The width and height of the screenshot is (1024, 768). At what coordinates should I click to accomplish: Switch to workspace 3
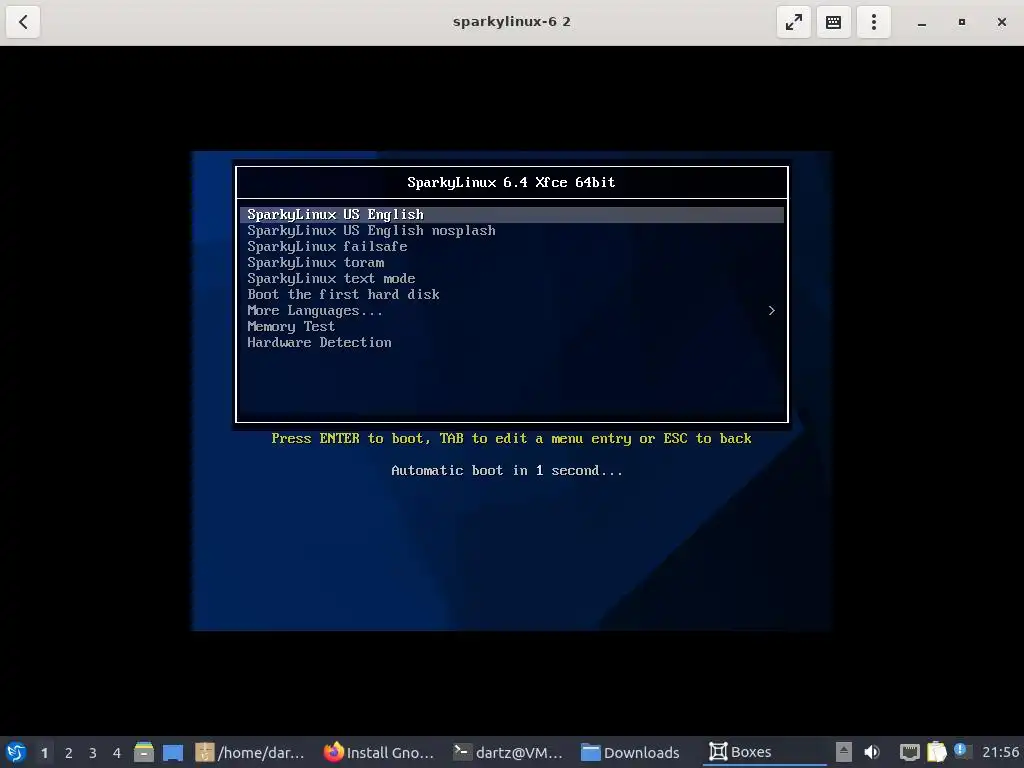(93, 753)
